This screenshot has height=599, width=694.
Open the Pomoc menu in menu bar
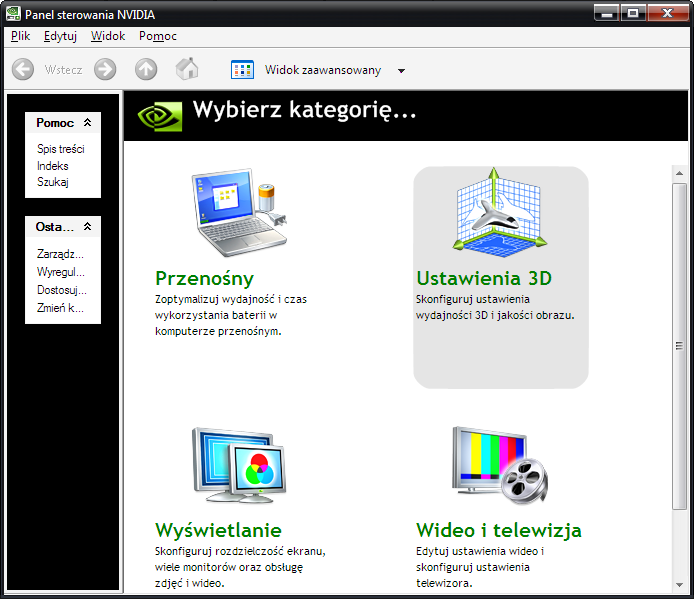tap(158, 36)
